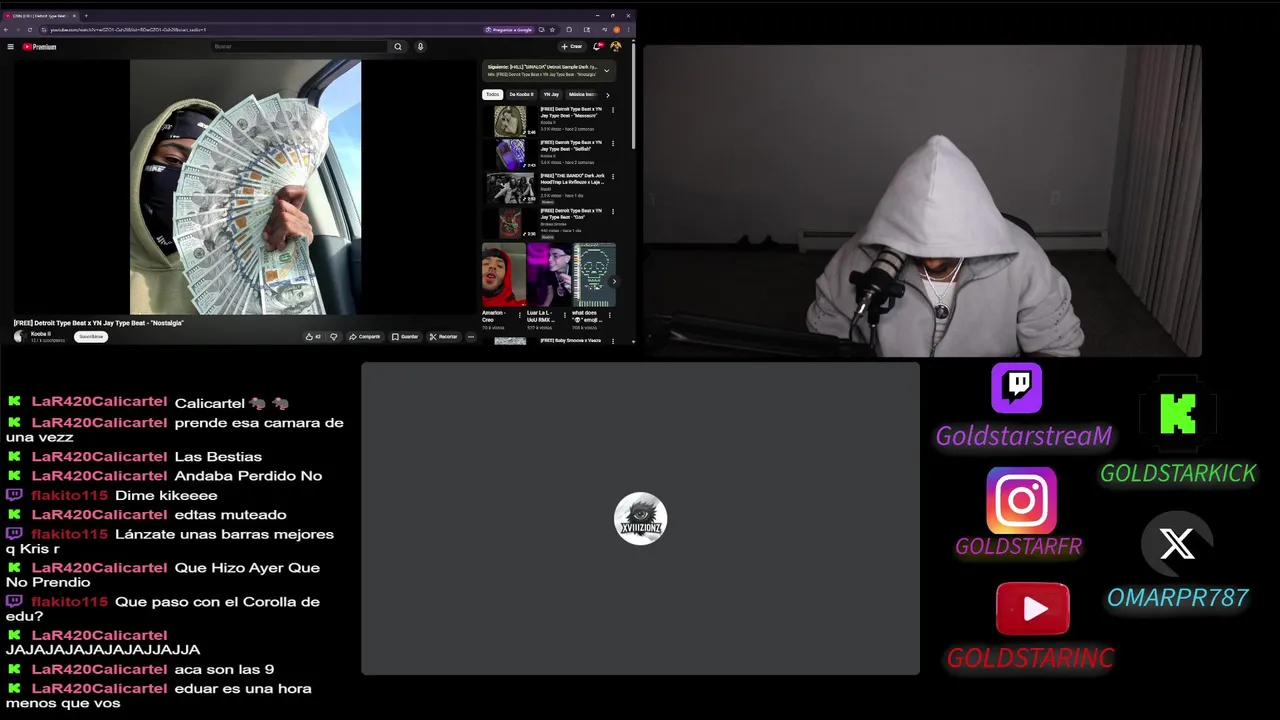The image size is (1280, 720).
Task: Open the Massacre type beat thumbnail
Action: tap(510, 121)
